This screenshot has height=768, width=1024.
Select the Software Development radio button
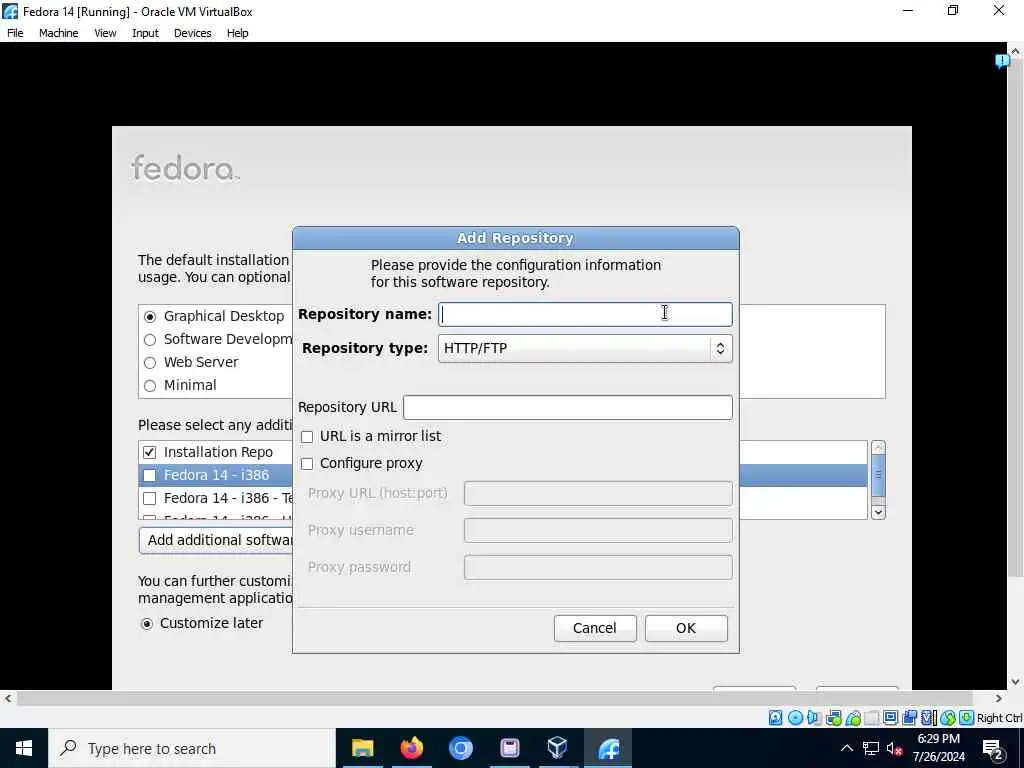(x=150, y=340)
